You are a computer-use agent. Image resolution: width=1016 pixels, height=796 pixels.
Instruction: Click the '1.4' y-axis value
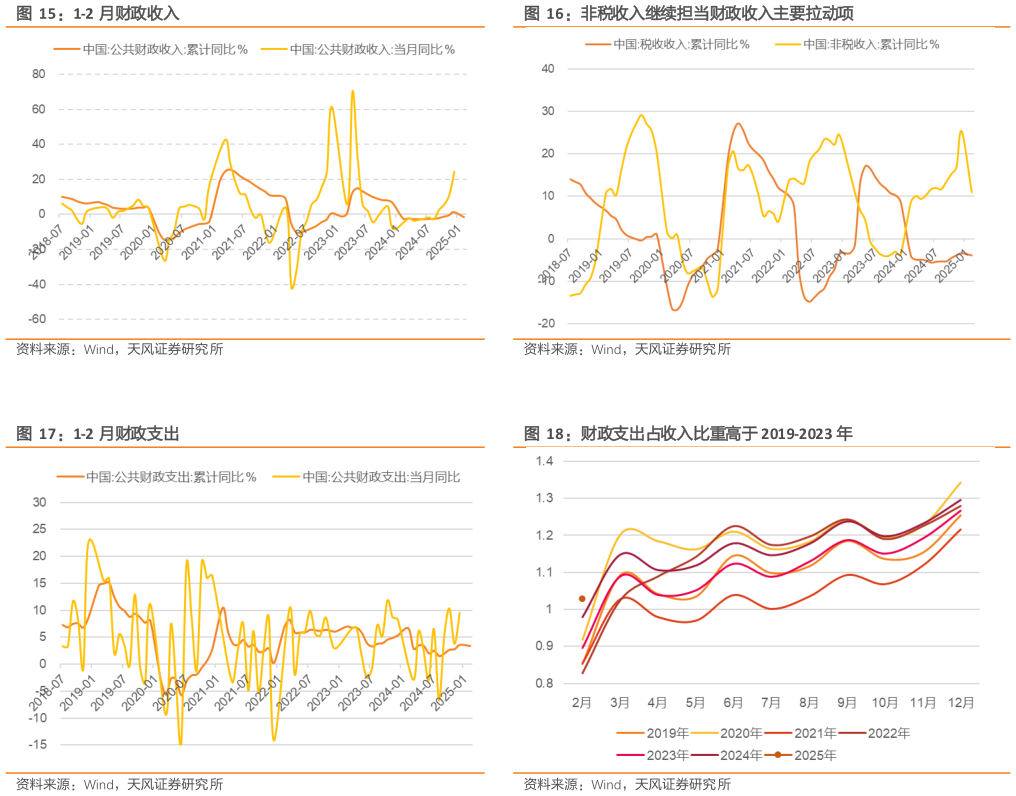[544, 461]
